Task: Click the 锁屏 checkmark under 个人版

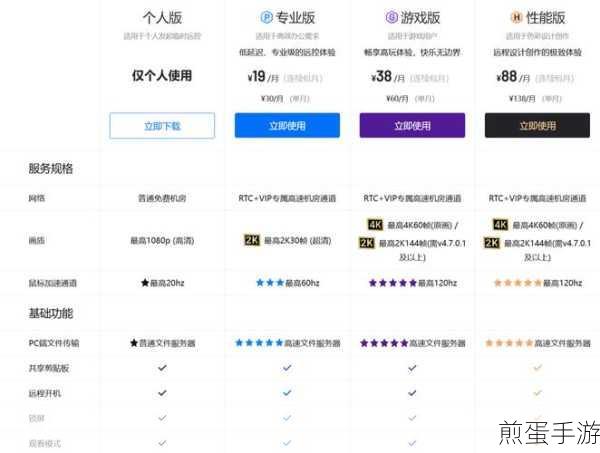Action: (162, 418)
